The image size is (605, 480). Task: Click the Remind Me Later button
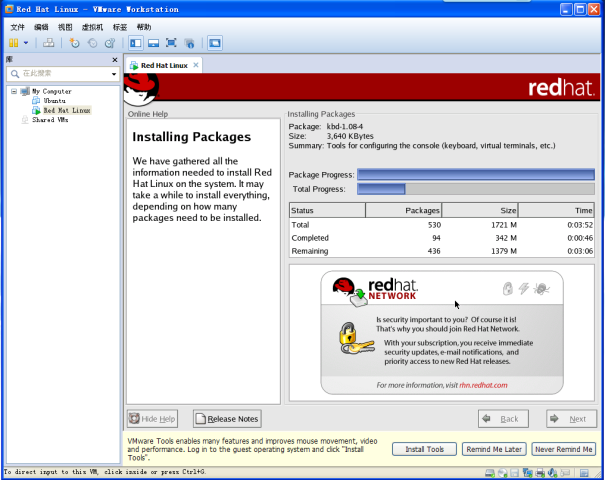tap(494, 449)
